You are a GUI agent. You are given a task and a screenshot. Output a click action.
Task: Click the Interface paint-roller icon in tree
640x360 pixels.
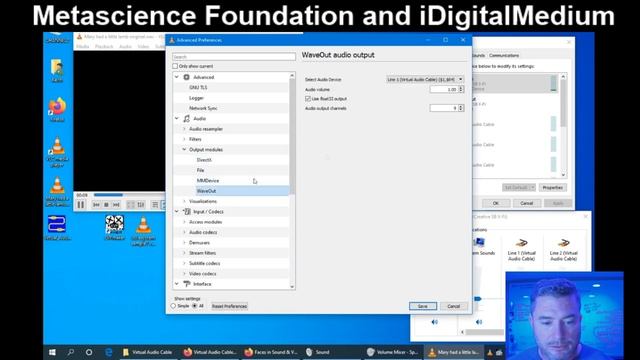click(x=187, y=284)
